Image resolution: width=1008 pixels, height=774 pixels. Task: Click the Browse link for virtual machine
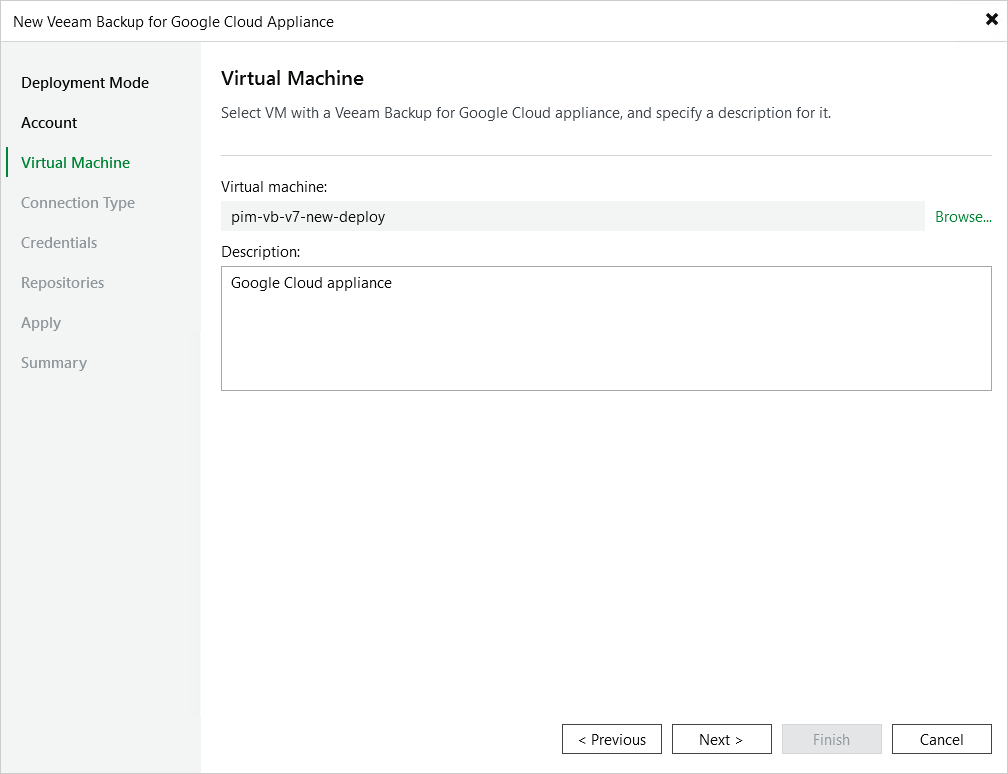pos(963,217)
